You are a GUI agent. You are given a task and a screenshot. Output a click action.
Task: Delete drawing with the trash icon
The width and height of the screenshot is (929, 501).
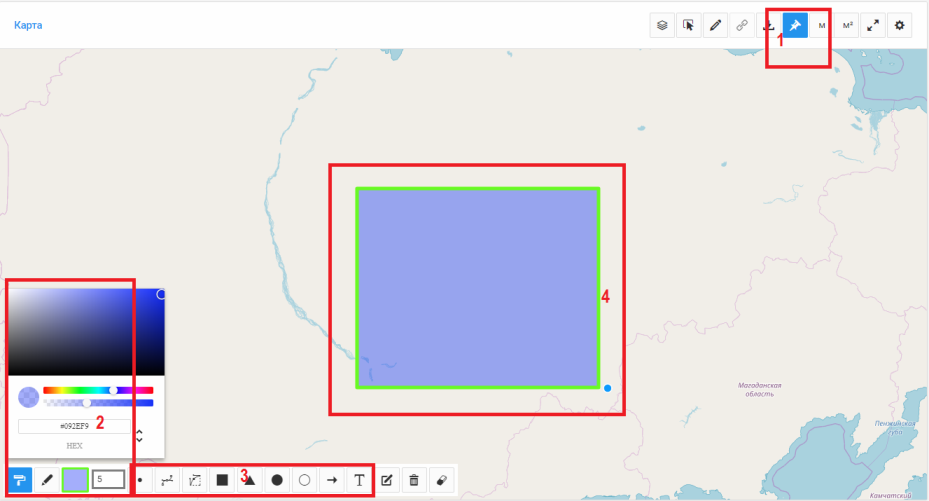coord(414,480)
